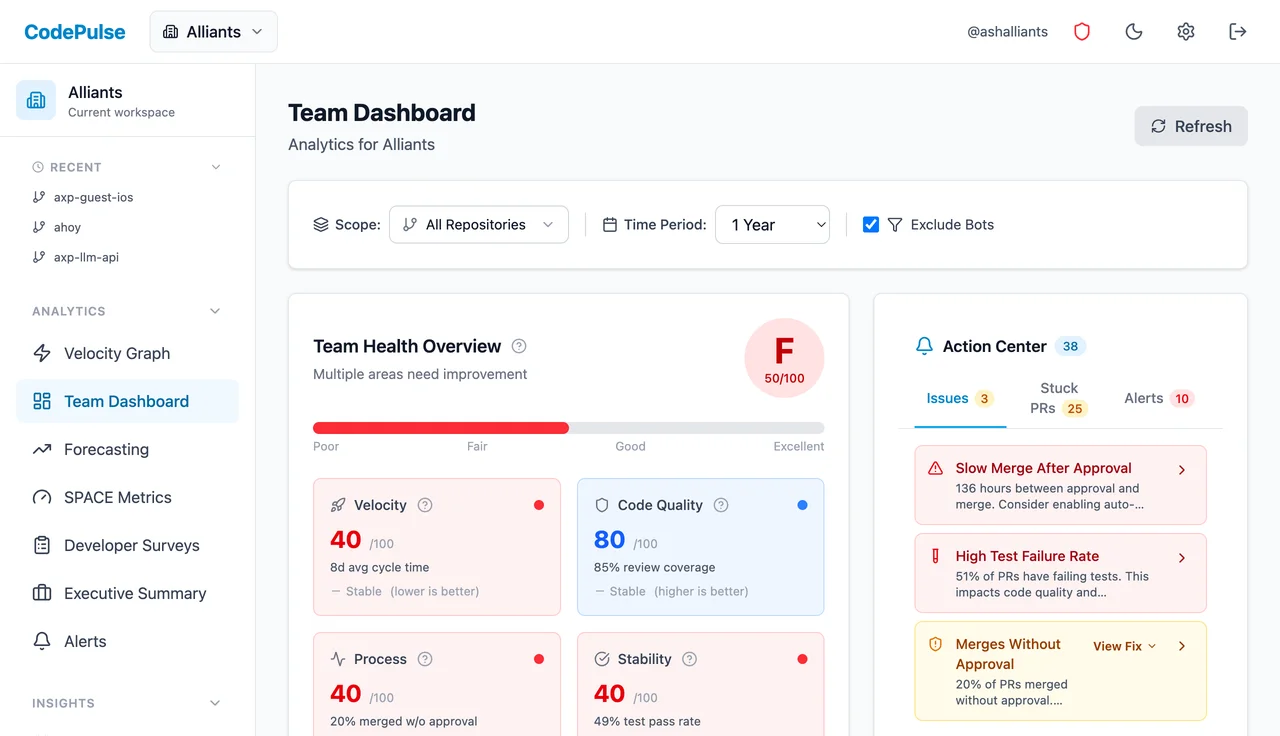The image size is (1280, 736).
Task: Click the Forecasting trend arrow icon
Action: [x=42, y=449]
